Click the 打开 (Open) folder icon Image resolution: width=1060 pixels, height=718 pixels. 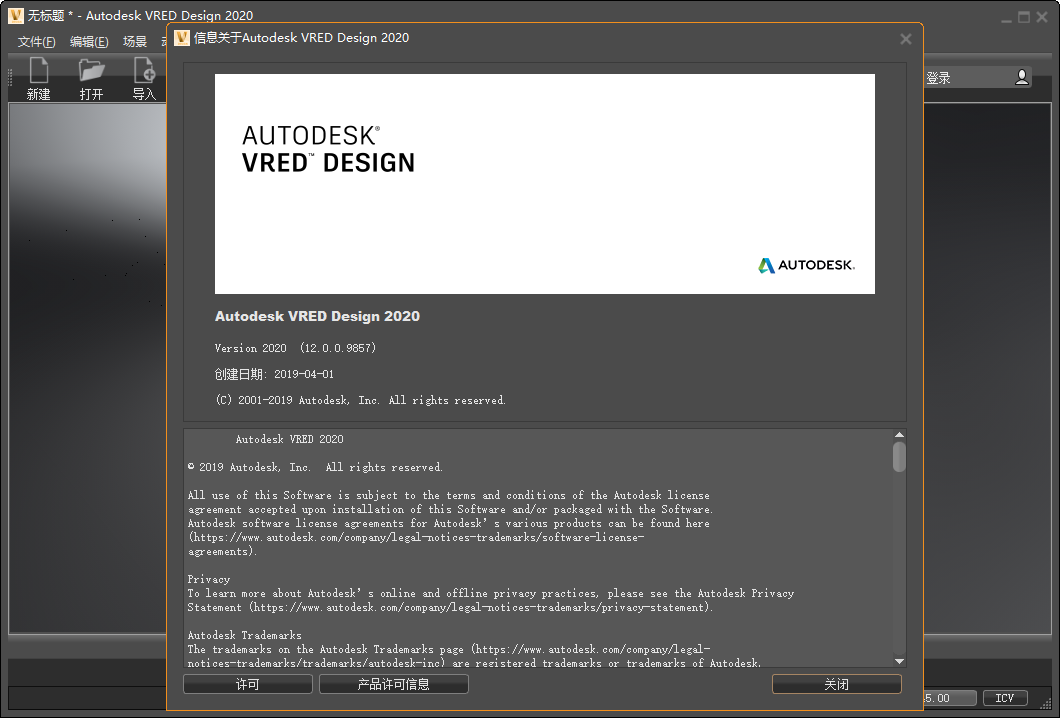point(91,70)
